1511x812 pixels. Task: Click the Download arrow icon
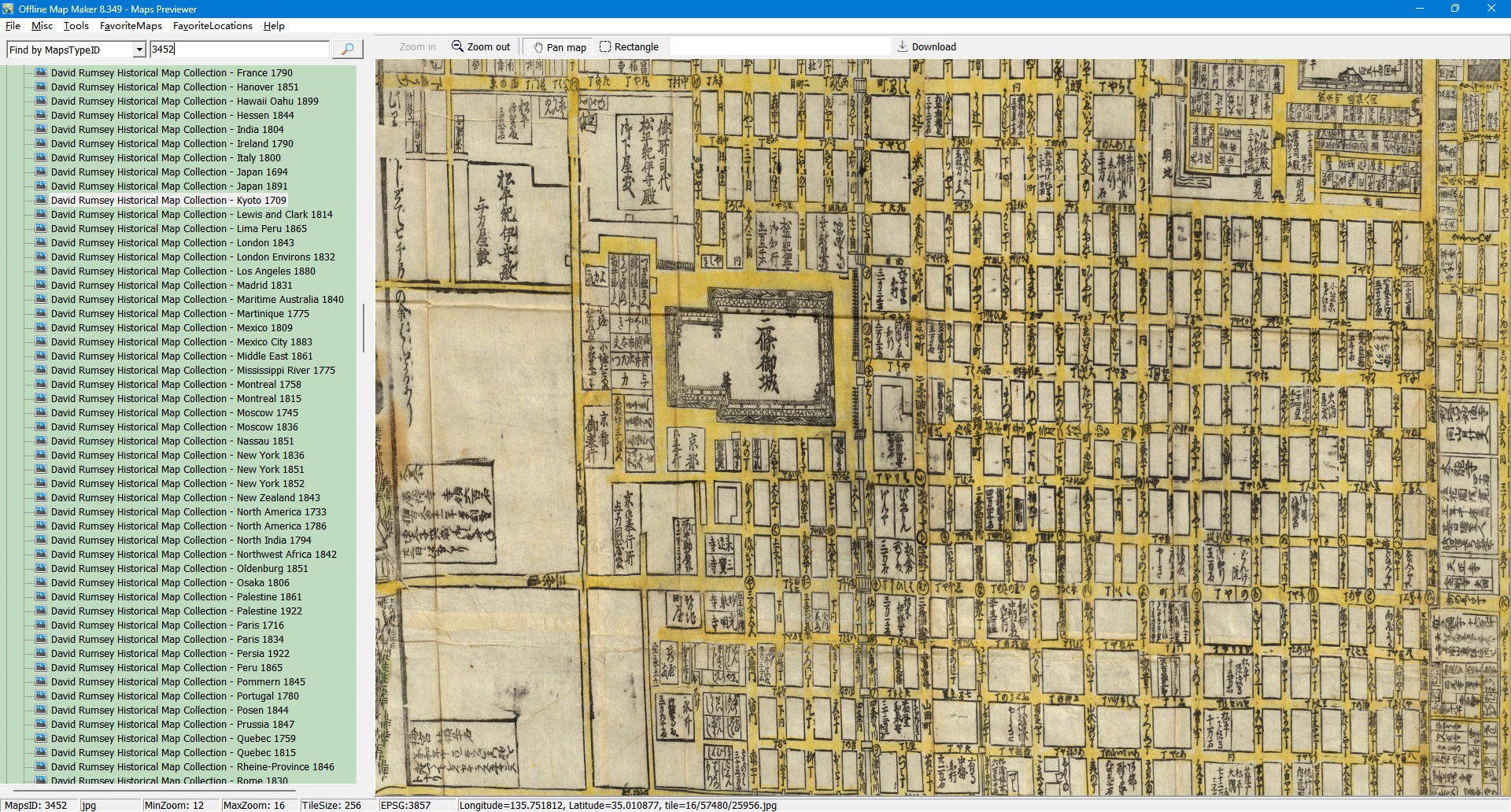click(902, 46)
